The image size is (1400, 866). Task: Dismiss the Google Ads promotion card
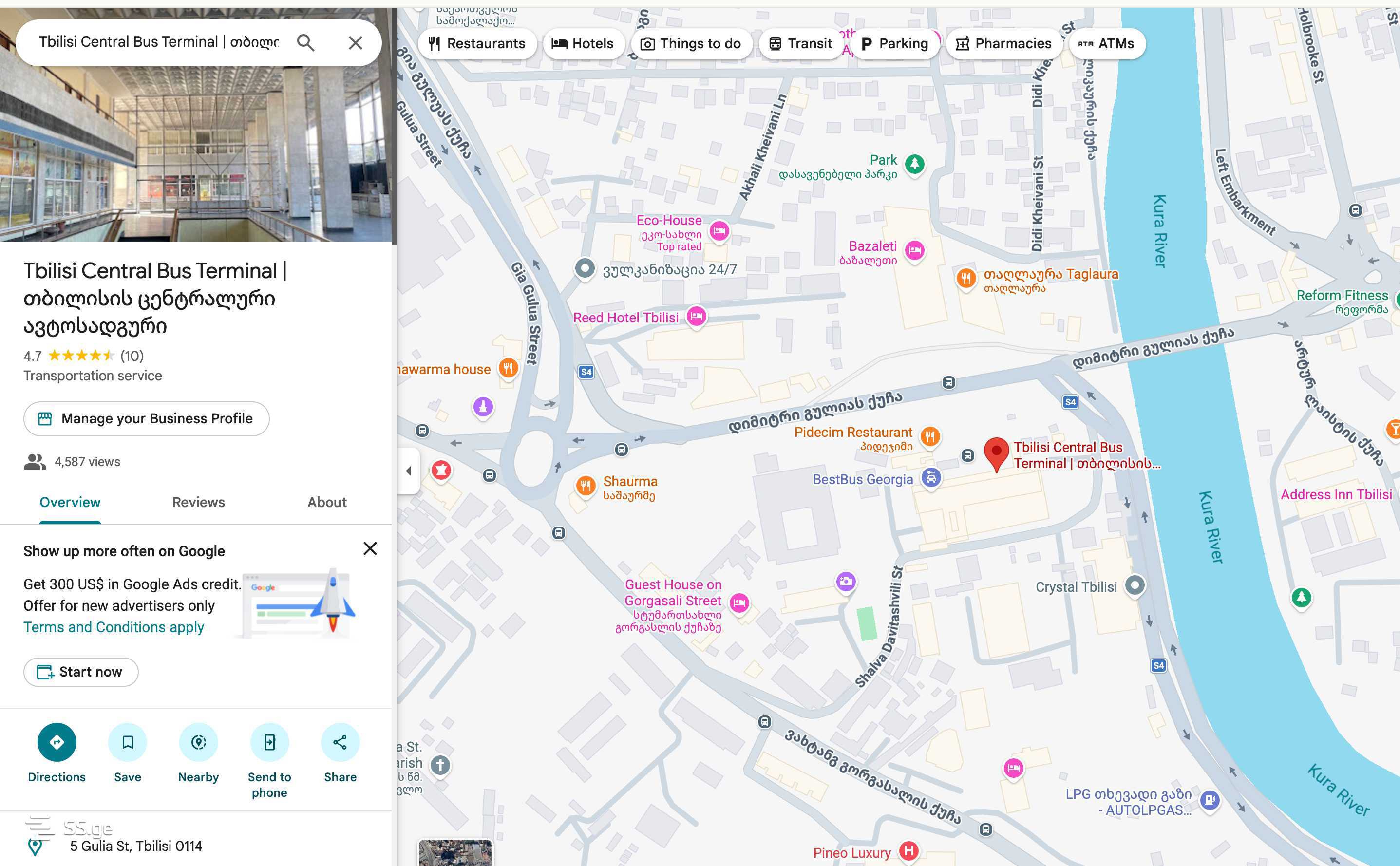tap(370, 549)
